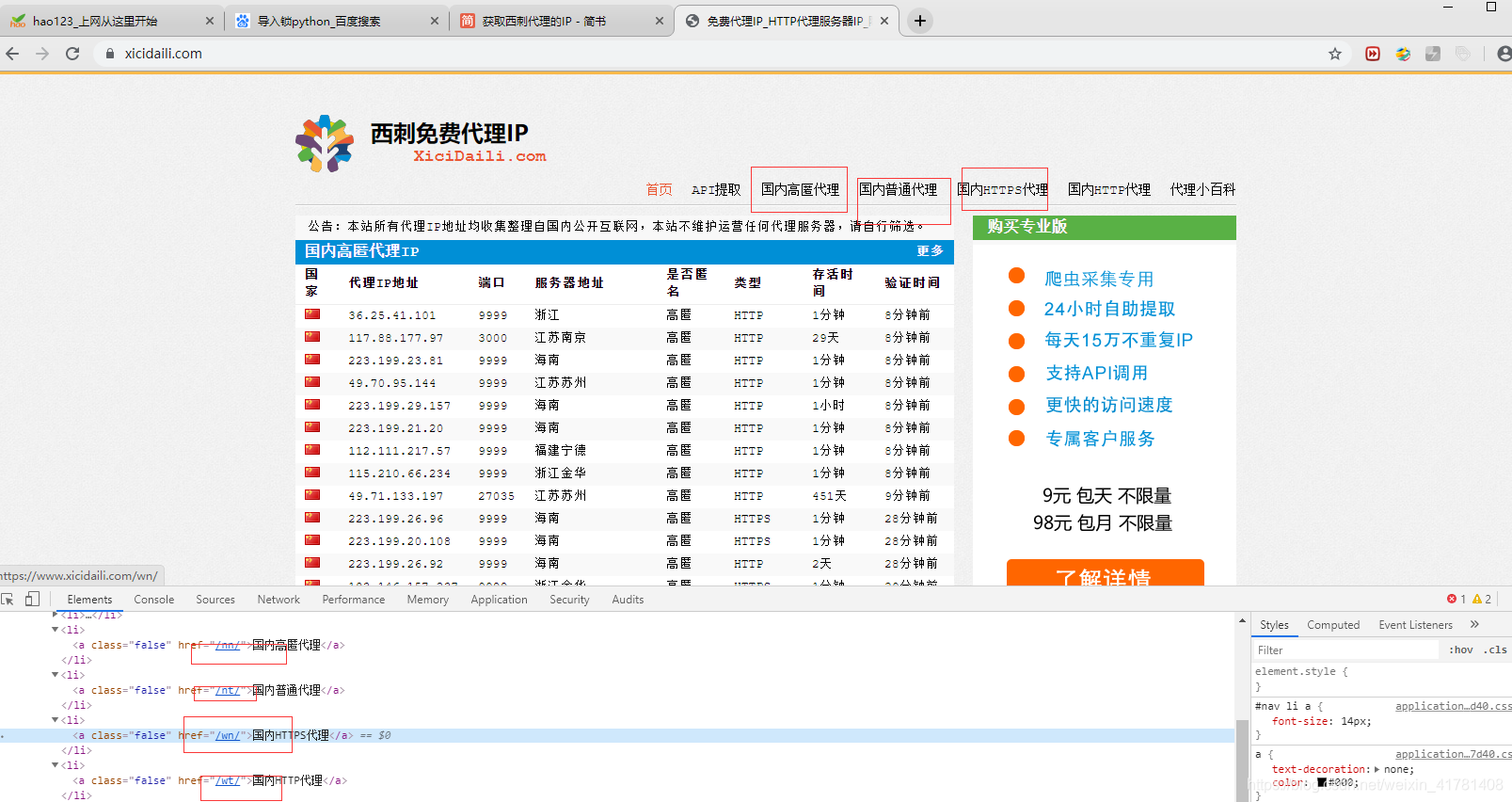Open the red video downloader extension icon

[1373, 54]
